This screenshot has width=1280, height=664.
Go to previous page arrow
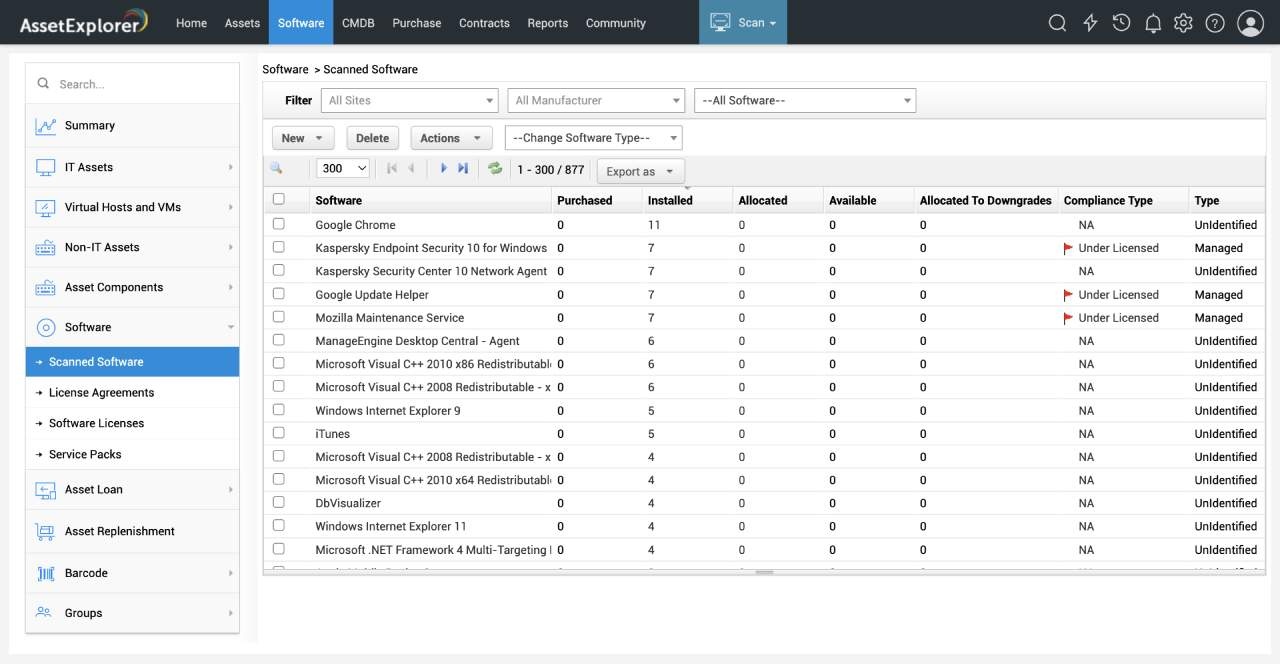tap(411, 168)
